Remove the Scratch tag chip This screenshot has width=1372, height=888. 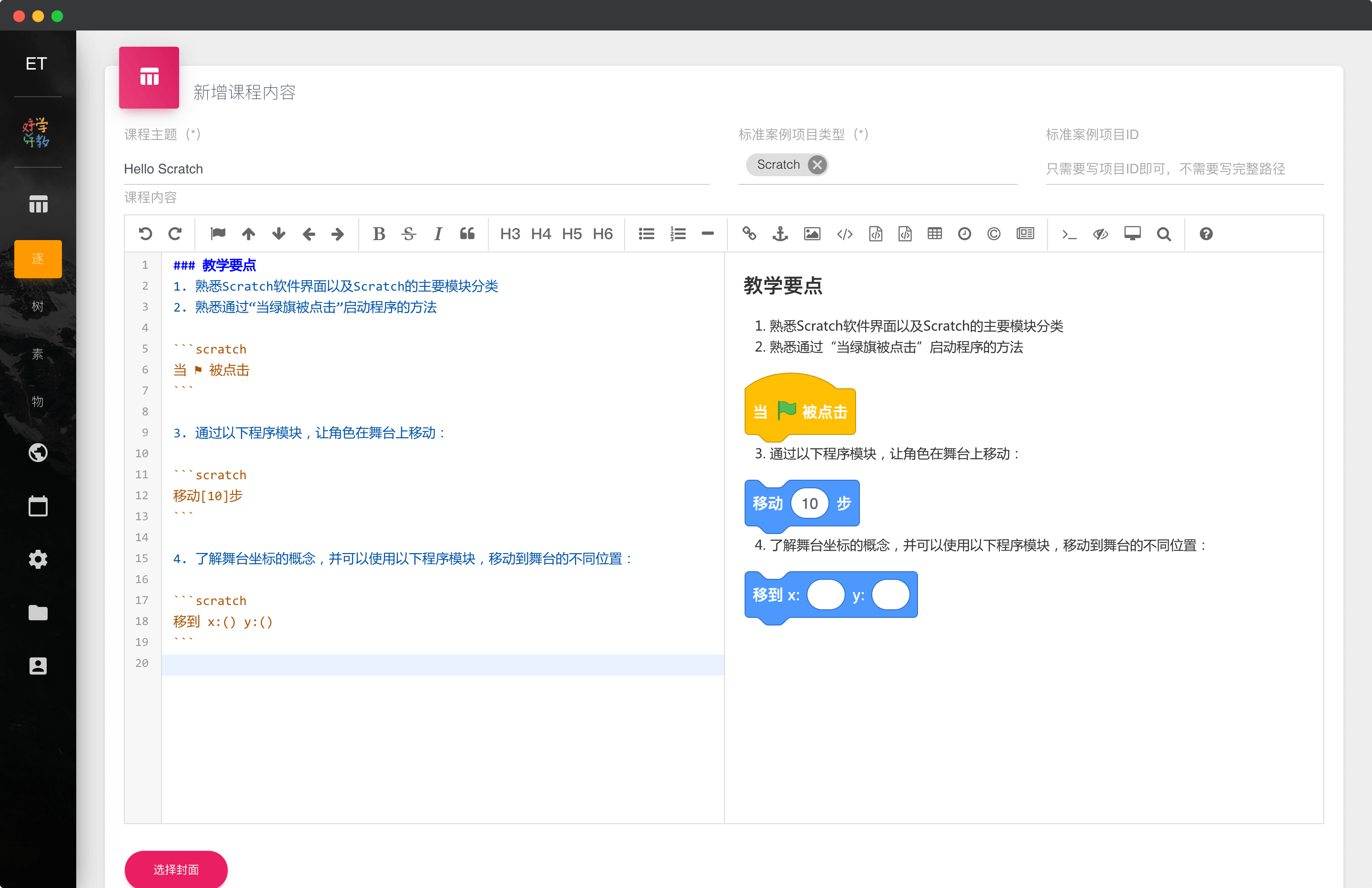point(817,165)
